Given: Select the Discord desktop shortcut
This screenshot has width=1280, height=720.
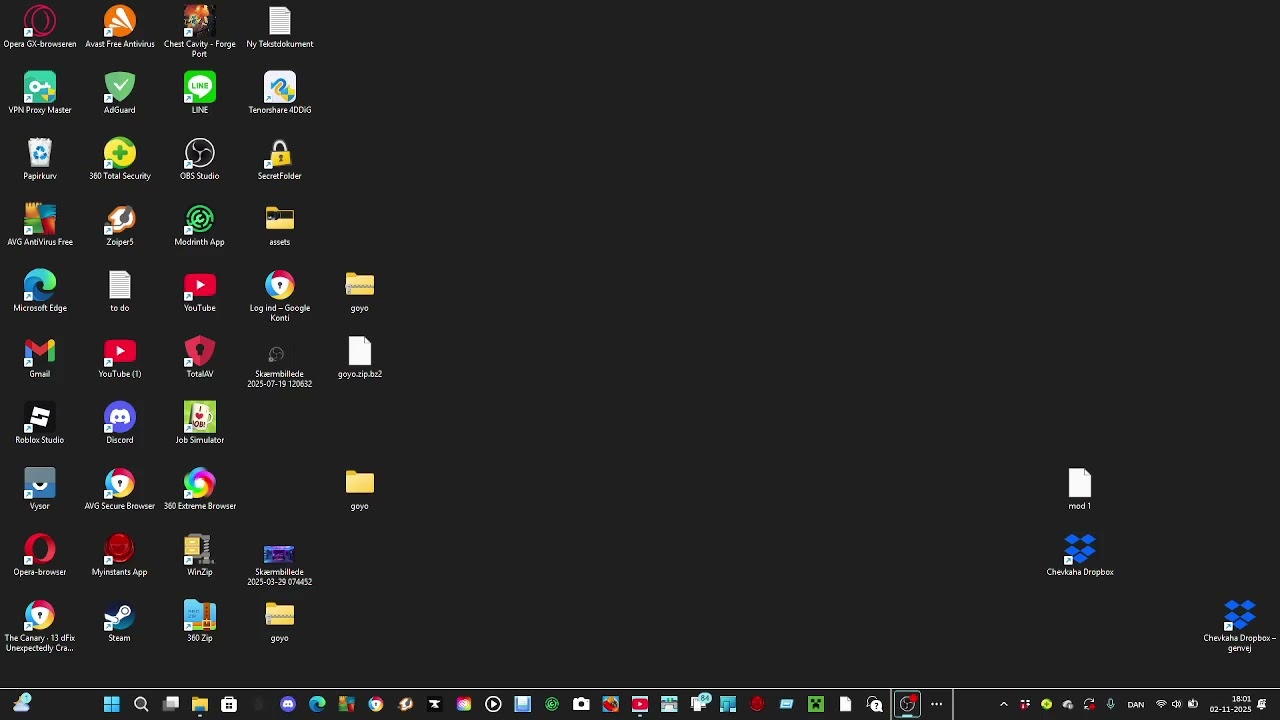Looking at the screenshot, I should (120, 423).
